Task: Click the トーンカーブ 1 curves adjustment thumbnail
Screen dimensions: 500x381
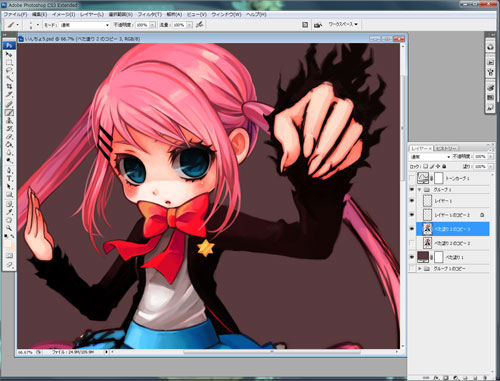Action: pyautogui.click(x=423, y=178)
